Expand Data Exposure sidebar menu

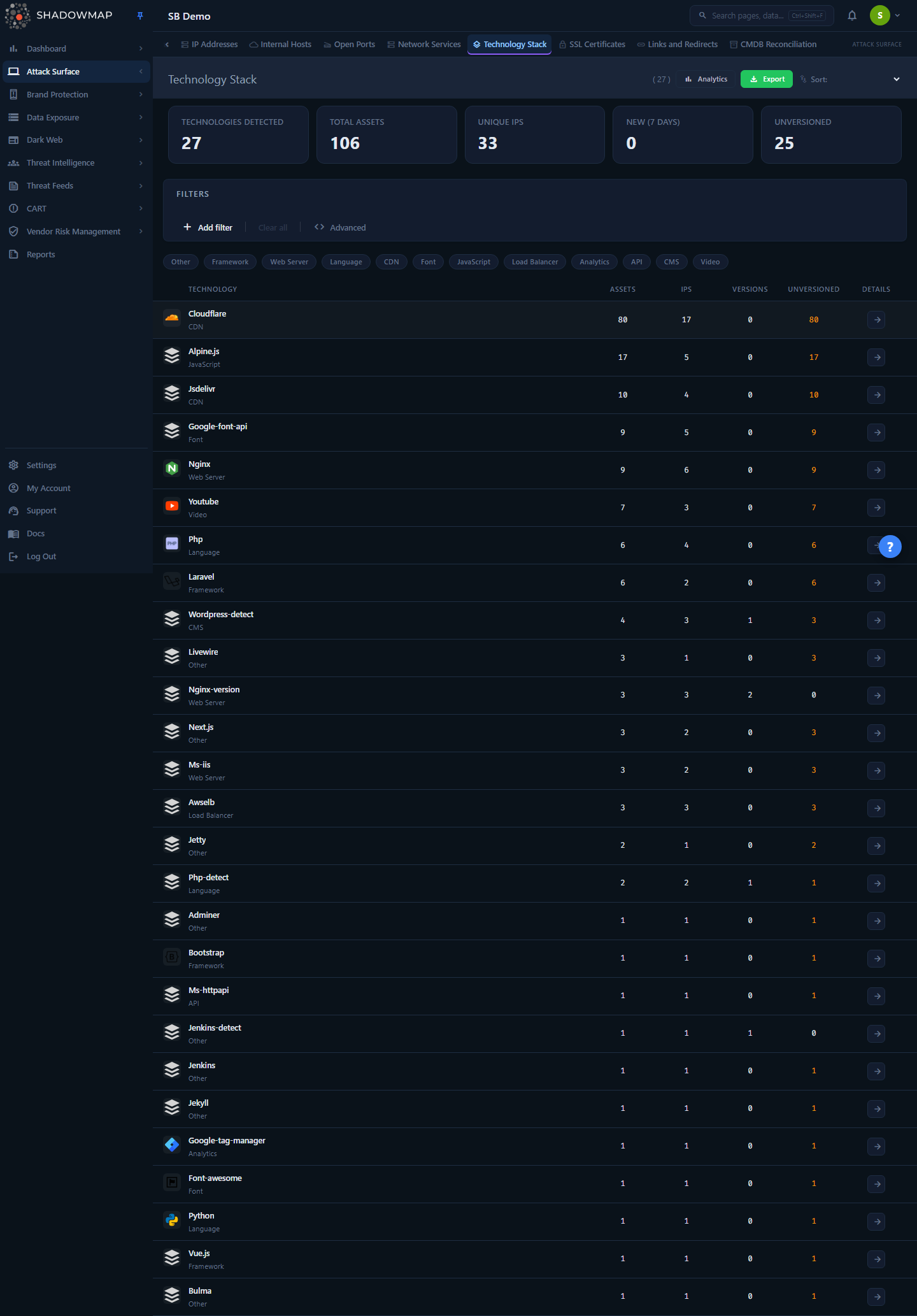[x=141, y=117]
